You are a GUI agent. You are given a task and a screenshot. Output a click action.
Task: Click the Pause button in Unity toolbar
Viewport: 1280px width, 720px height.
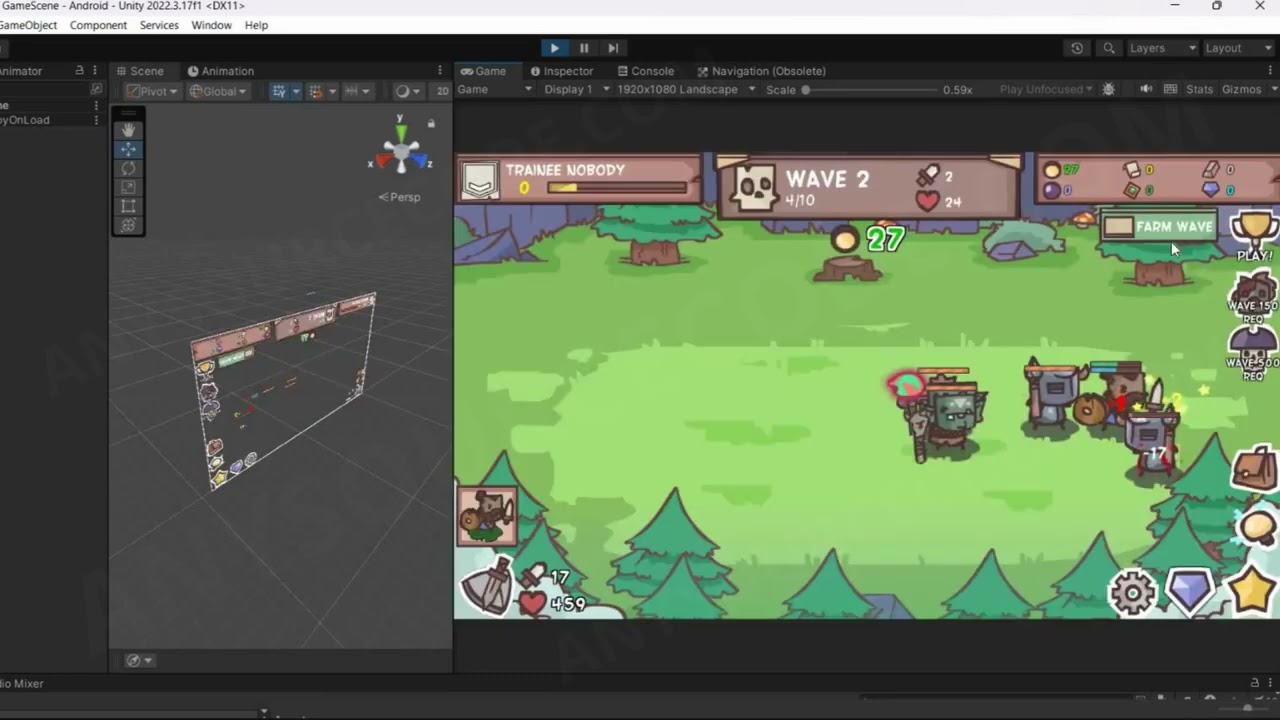[584, 48]
